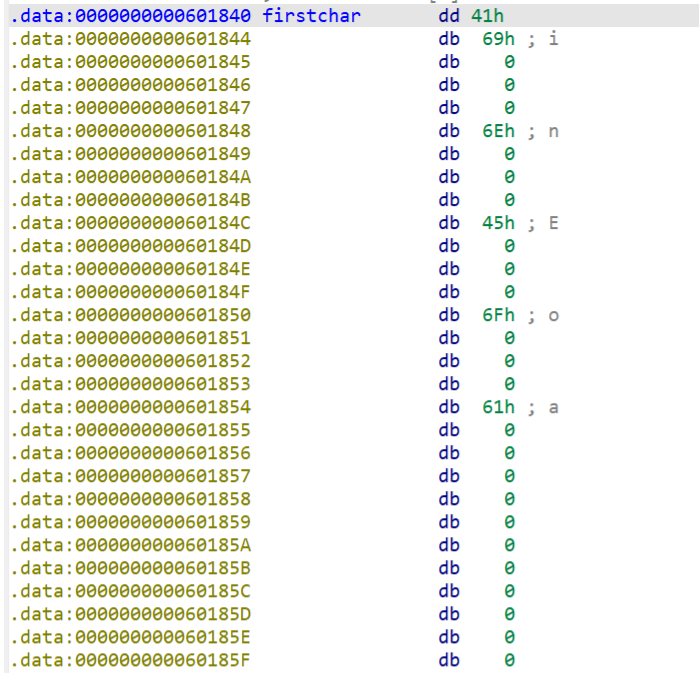
Task: Click the dd directive on the firstchar line
Action: pos(449,16)
